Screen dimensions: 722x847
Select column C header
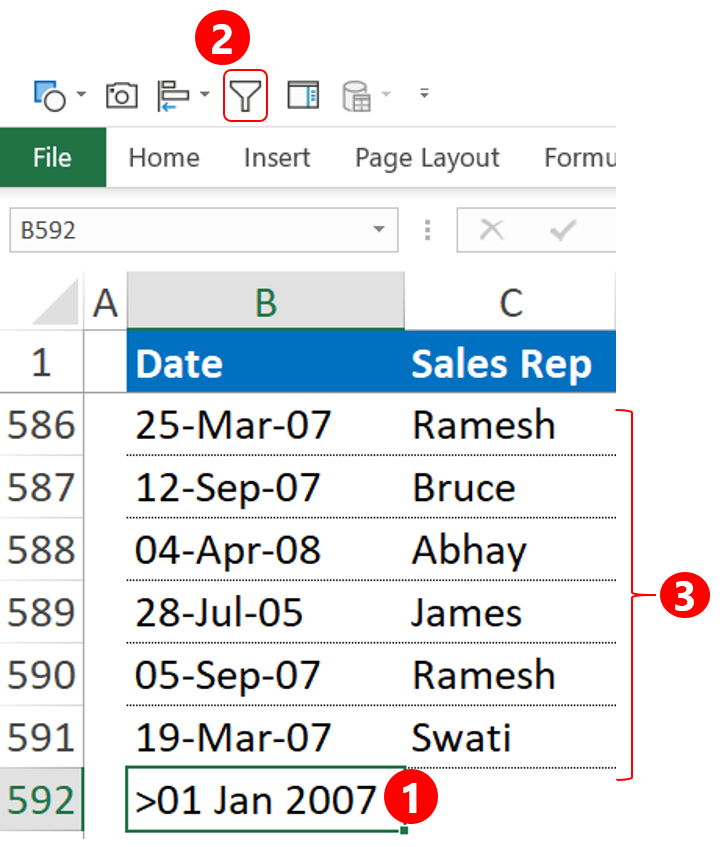510,302
